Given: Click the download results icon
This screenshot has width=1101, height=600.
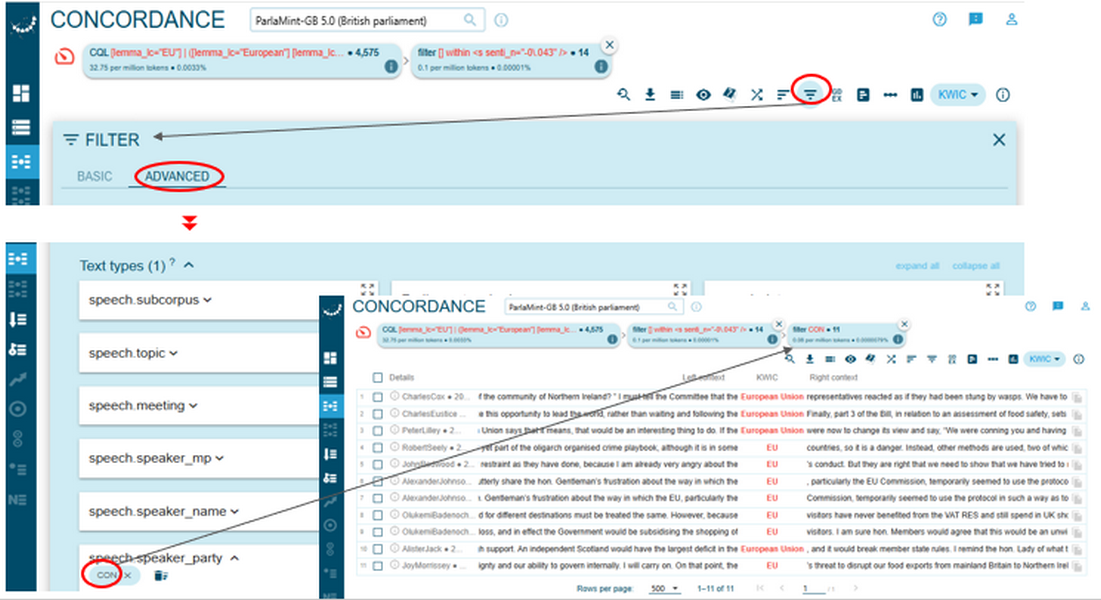Looking at the screenshot, I should pyautogui.click(x=651, y=94).
